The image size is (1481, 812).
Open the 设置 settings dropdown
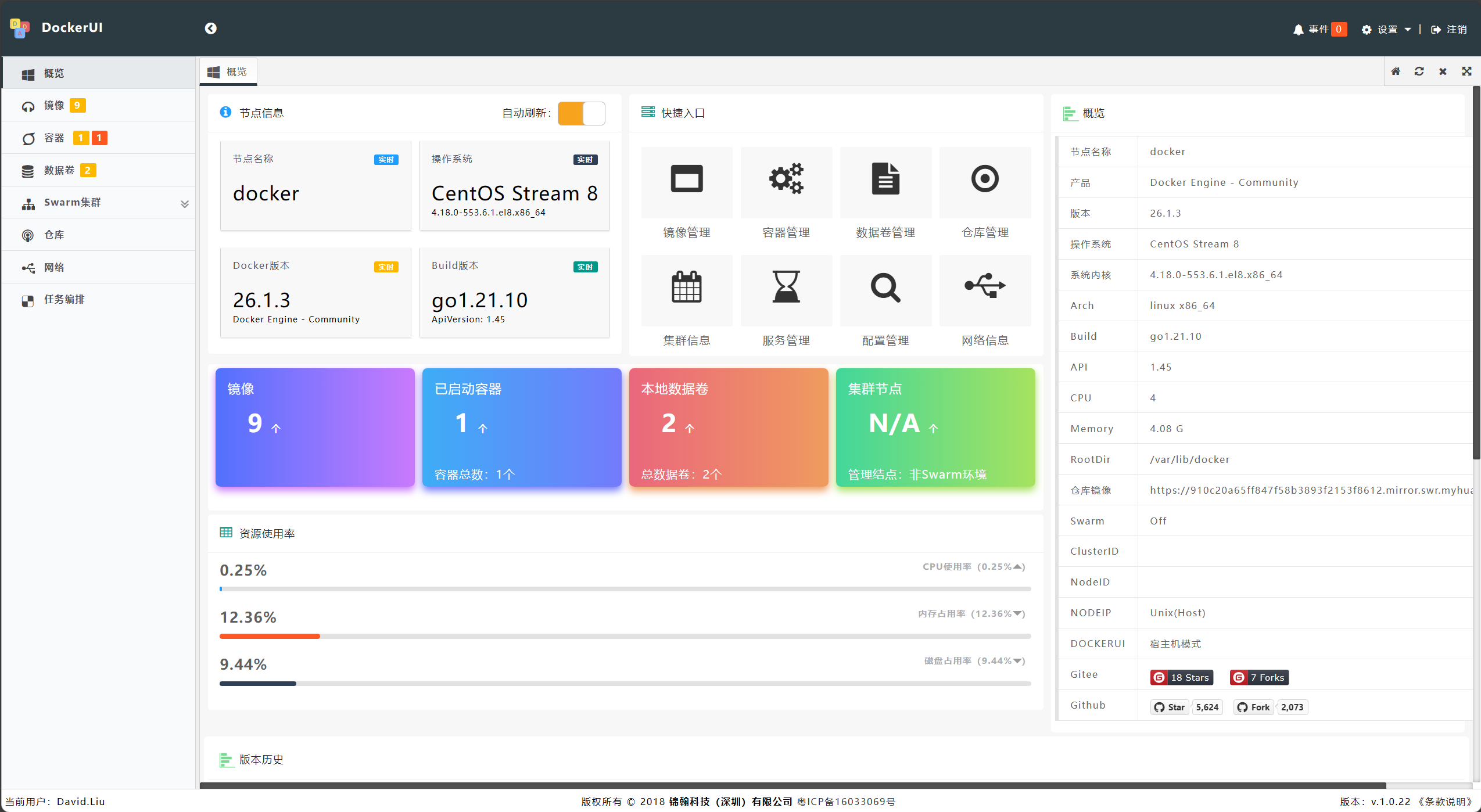pos(1386,30)
